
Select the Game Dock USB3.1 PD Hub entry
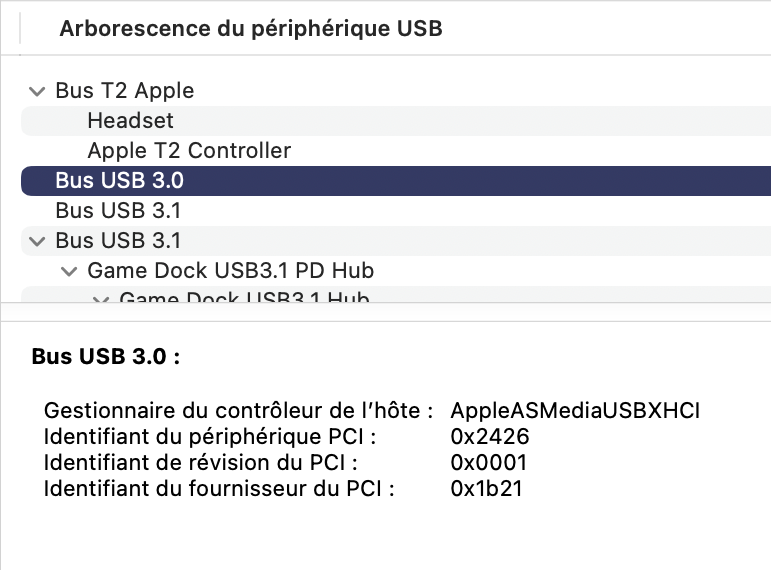231,270
